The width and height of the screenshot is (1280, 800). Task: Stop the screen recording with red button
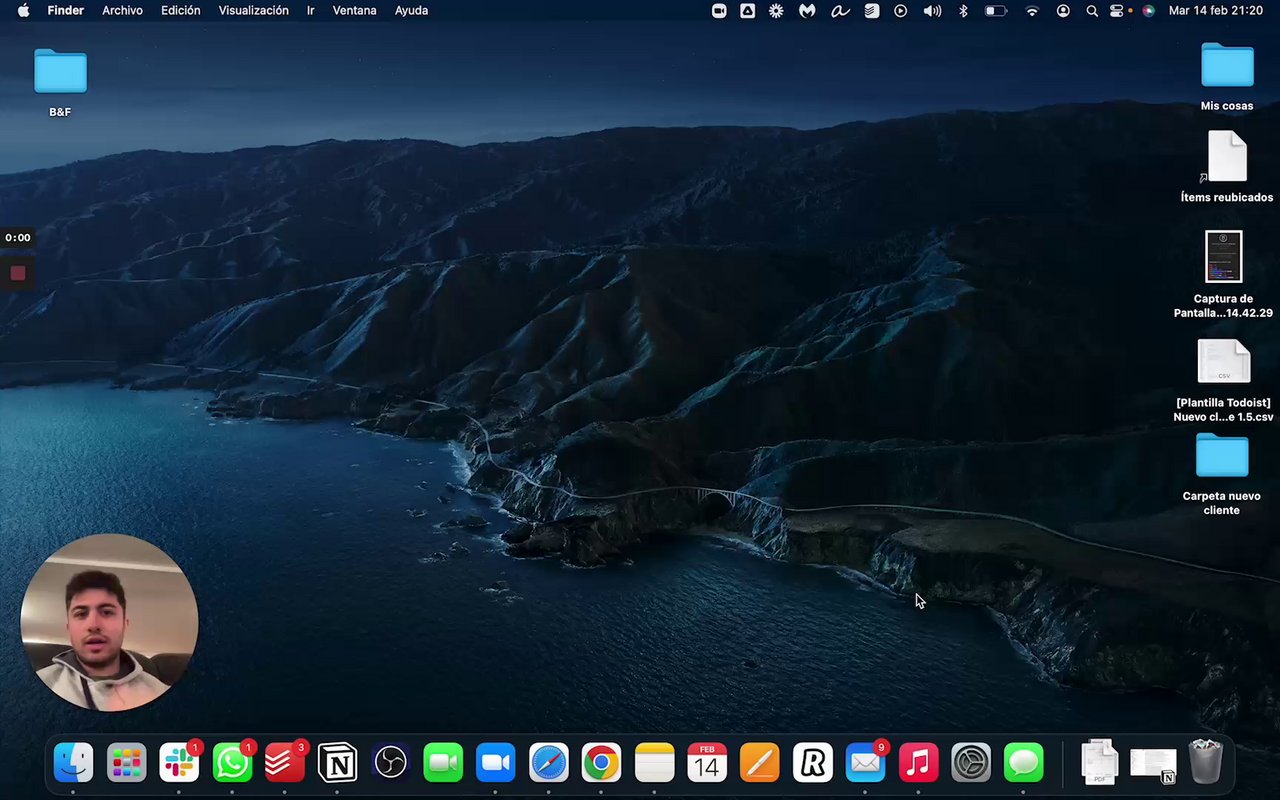click(18, 273)
